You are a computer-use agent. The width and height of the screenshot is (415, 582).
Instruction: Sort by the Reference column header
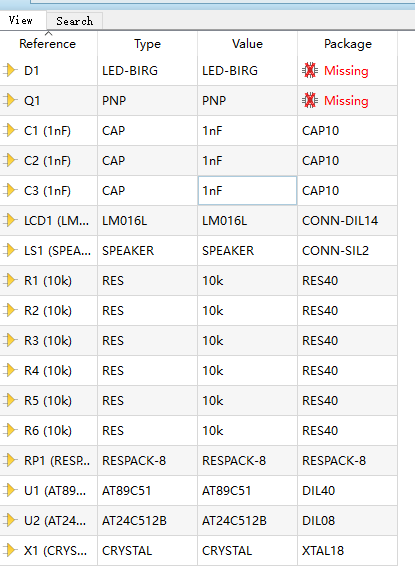pyautogui.click(x=48, y=44)
